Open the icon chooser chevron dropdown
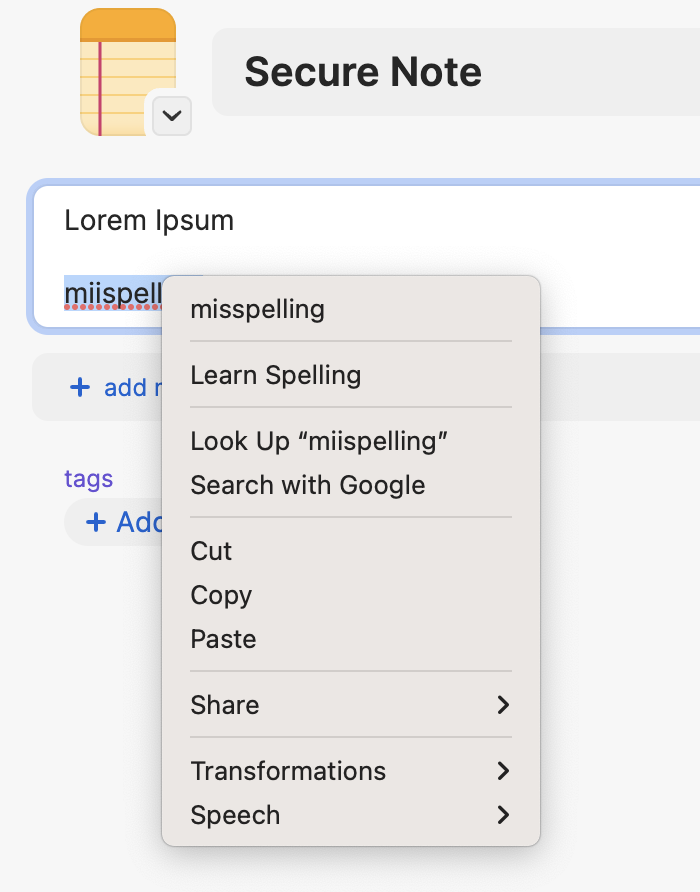Image resolution: width=700 pixels, height=892 pixels. 172,116
